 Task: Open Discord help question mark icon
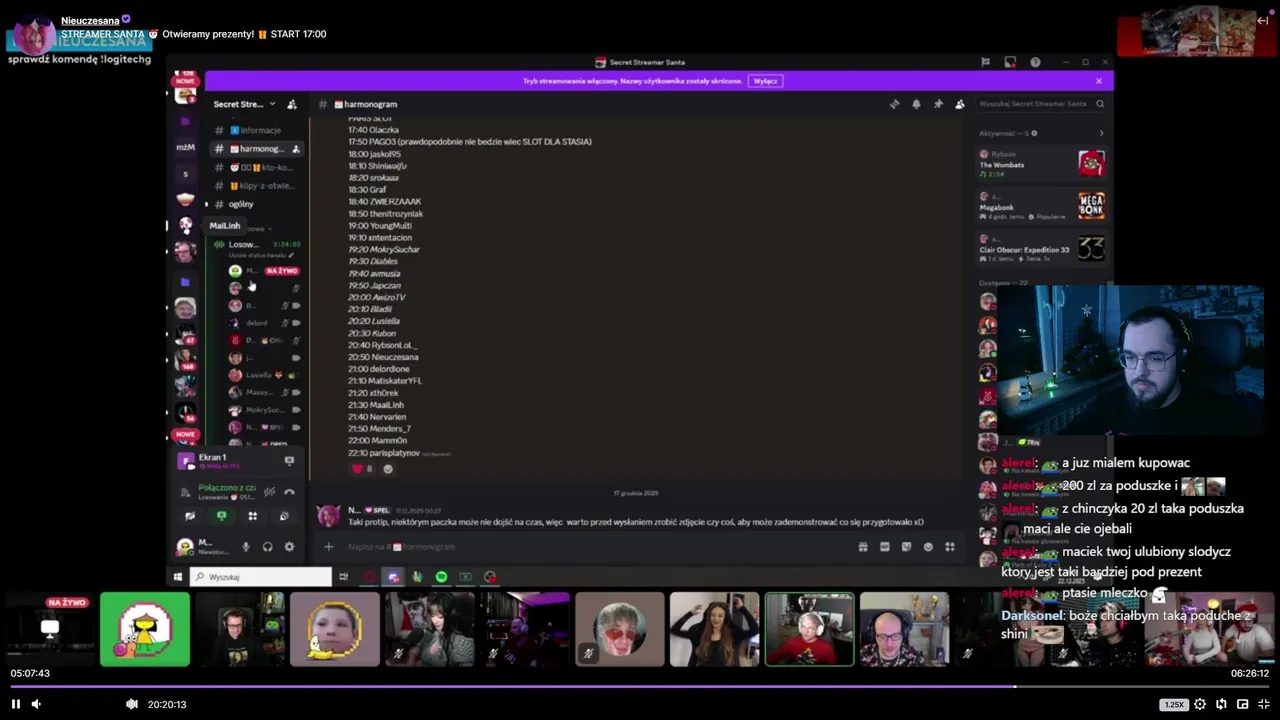click(1035, 62)
